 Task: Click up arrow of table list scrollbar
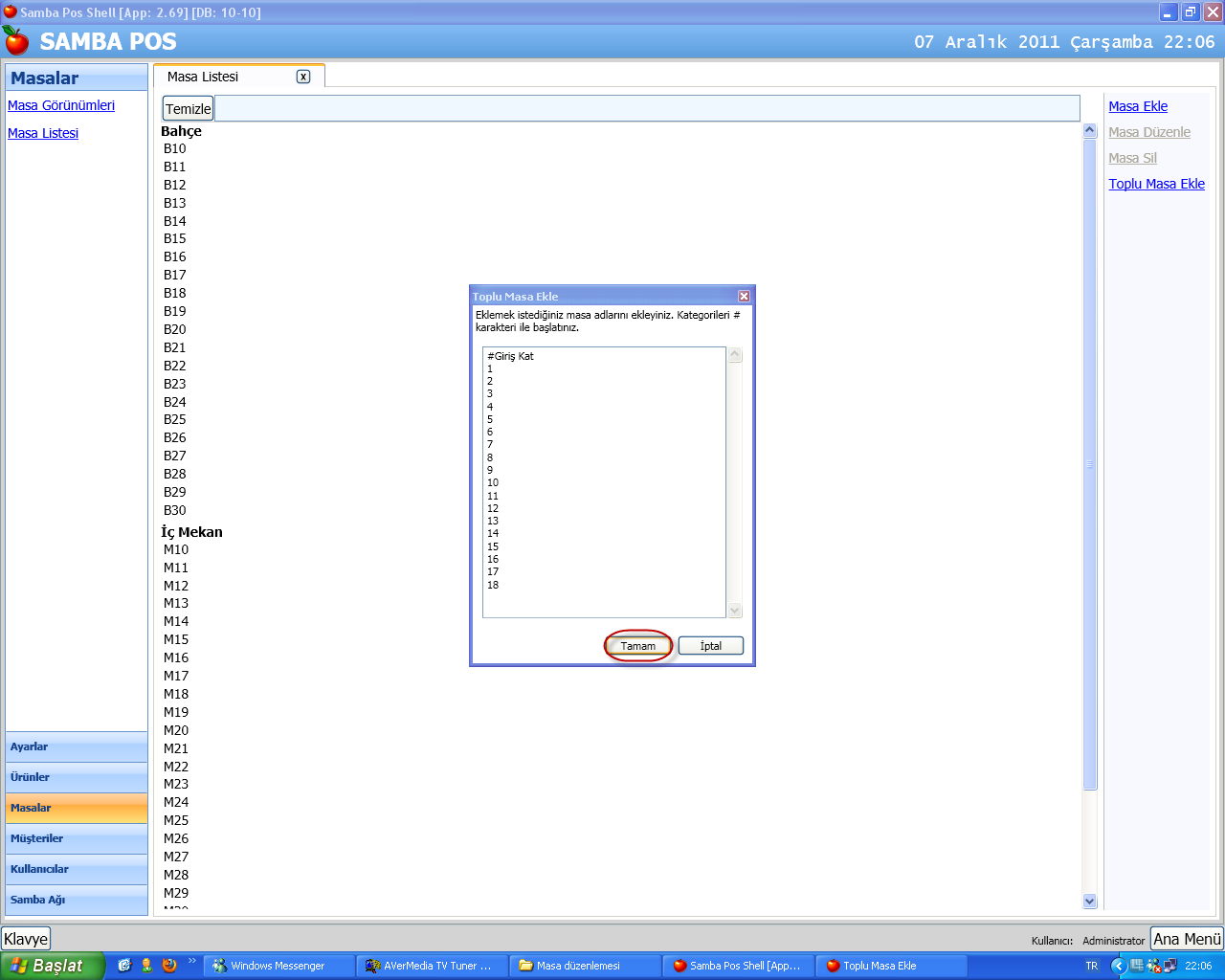[x=1089, y=131]
